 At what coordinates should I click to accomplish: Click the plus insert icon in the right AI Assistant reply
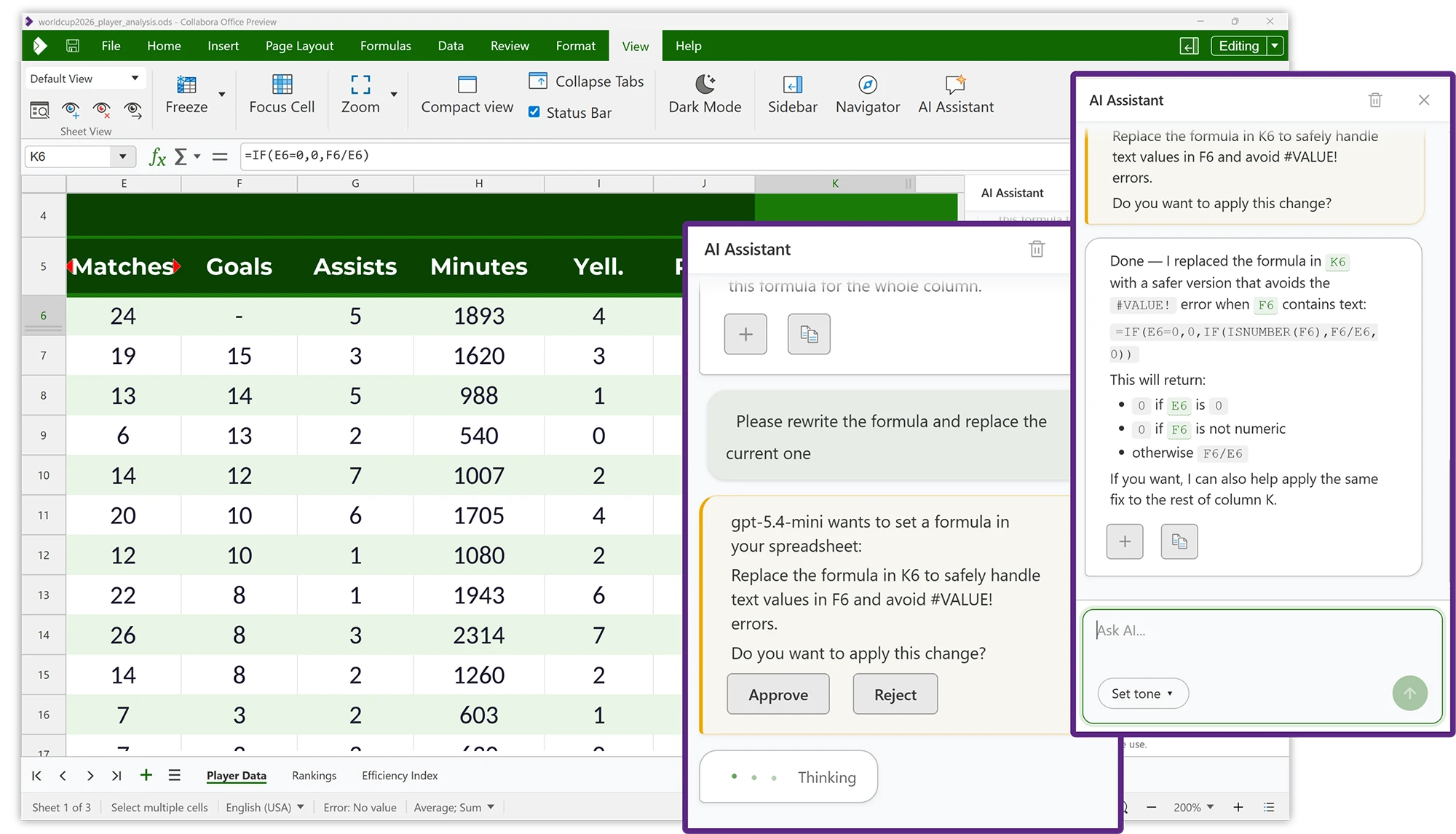point(1125,541)
